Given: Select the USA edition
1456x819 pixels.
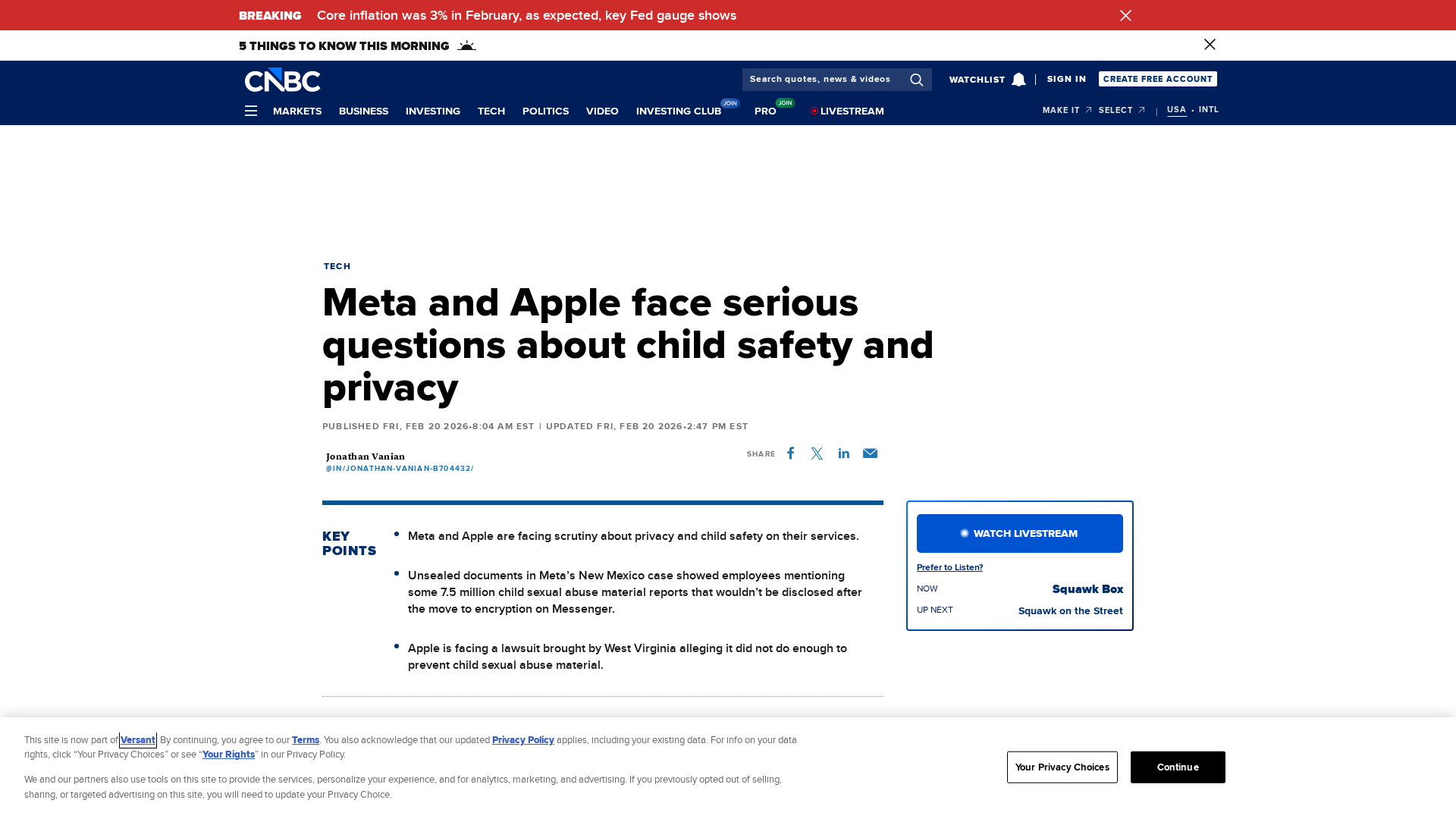Looking at the screenshot, I should 1176,110.
